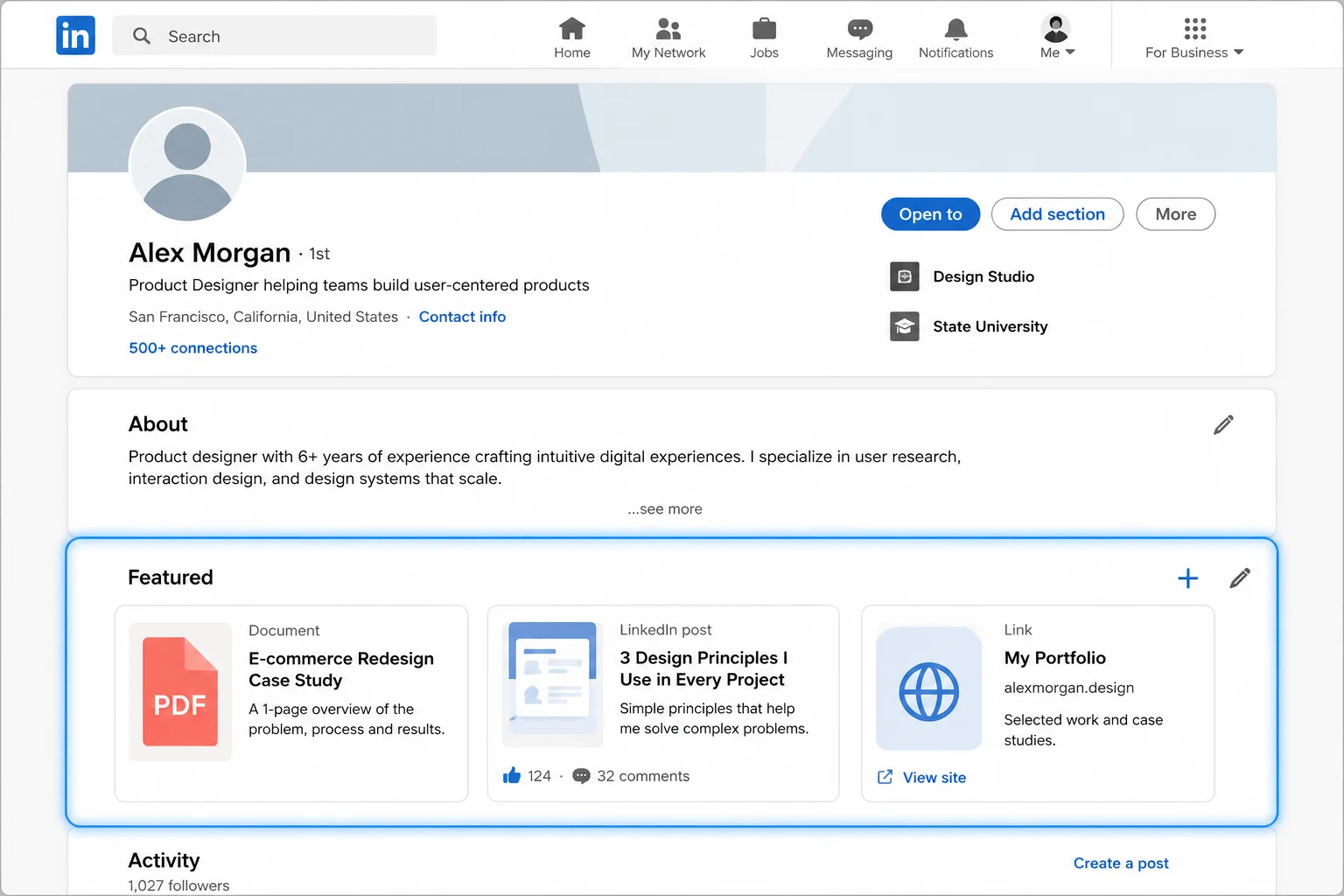Click the LinkedIn logo
The width and height of the screenshot is (1344, 896).
pos(75,36)
